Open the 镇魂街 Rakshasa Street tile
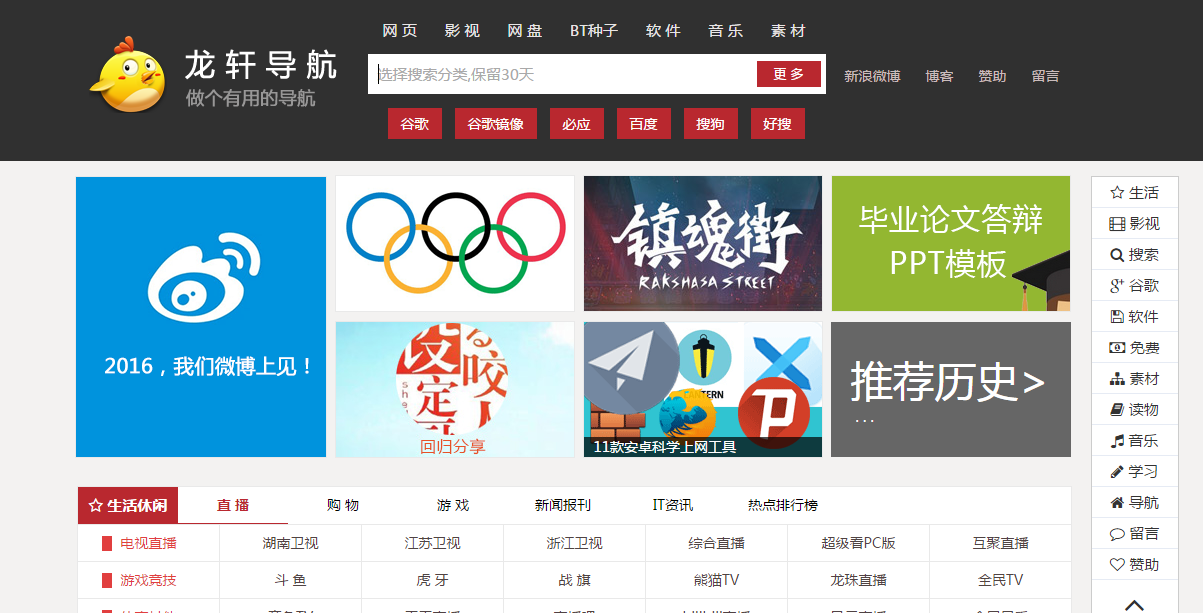Viewport: 1203px width, 613px height. coord(703,244)
